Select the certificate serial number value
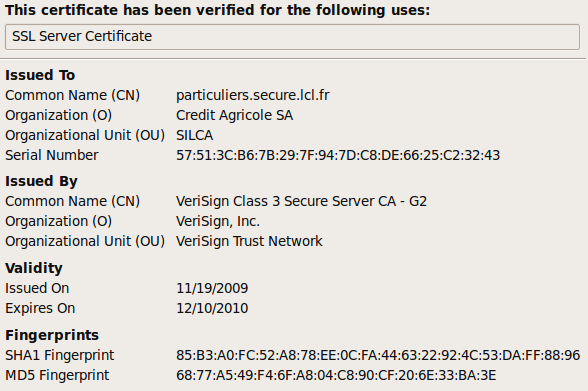The image size is (588, 391). click(x=338, y=155)
